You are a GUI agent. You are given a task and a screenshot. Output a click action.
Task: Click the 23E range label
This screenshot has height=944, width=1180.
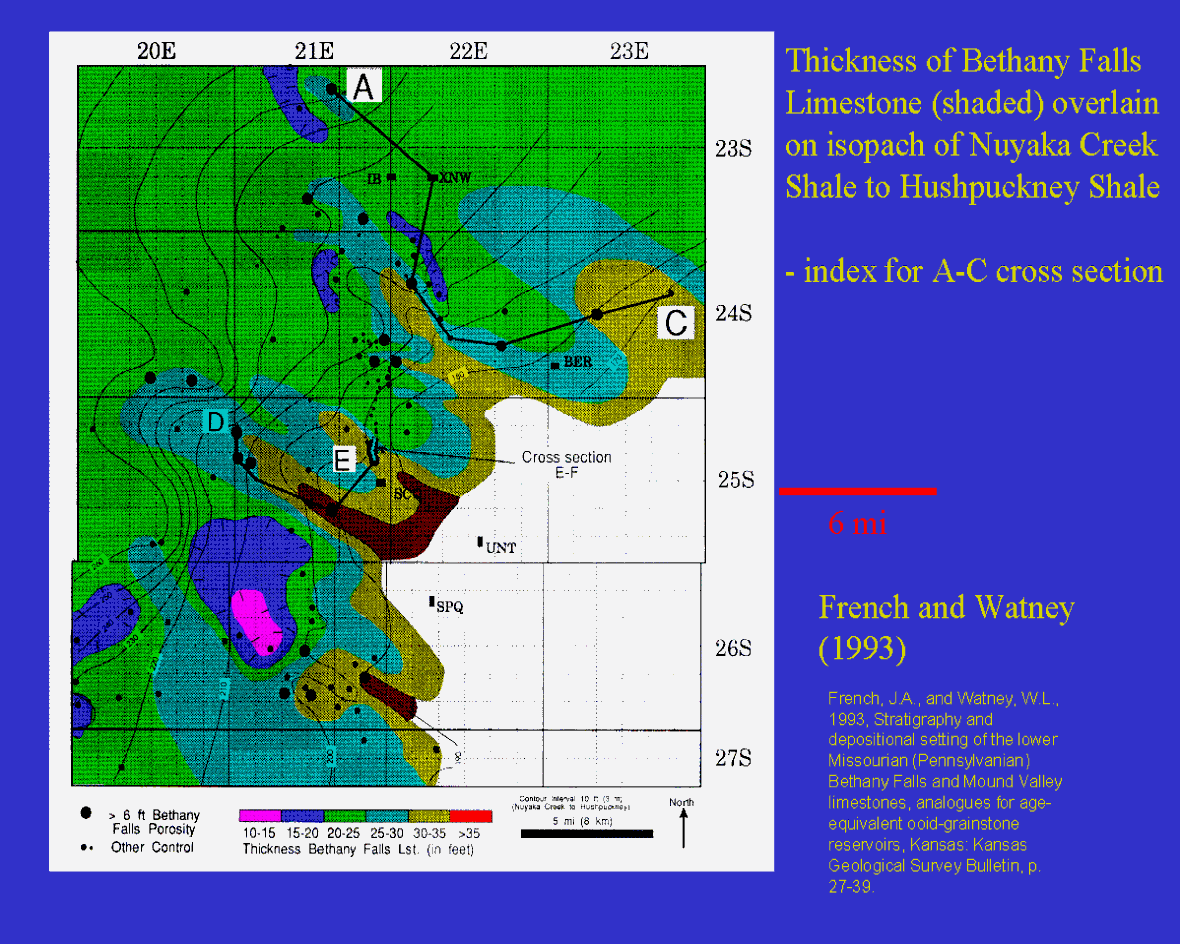pos(629,51)
